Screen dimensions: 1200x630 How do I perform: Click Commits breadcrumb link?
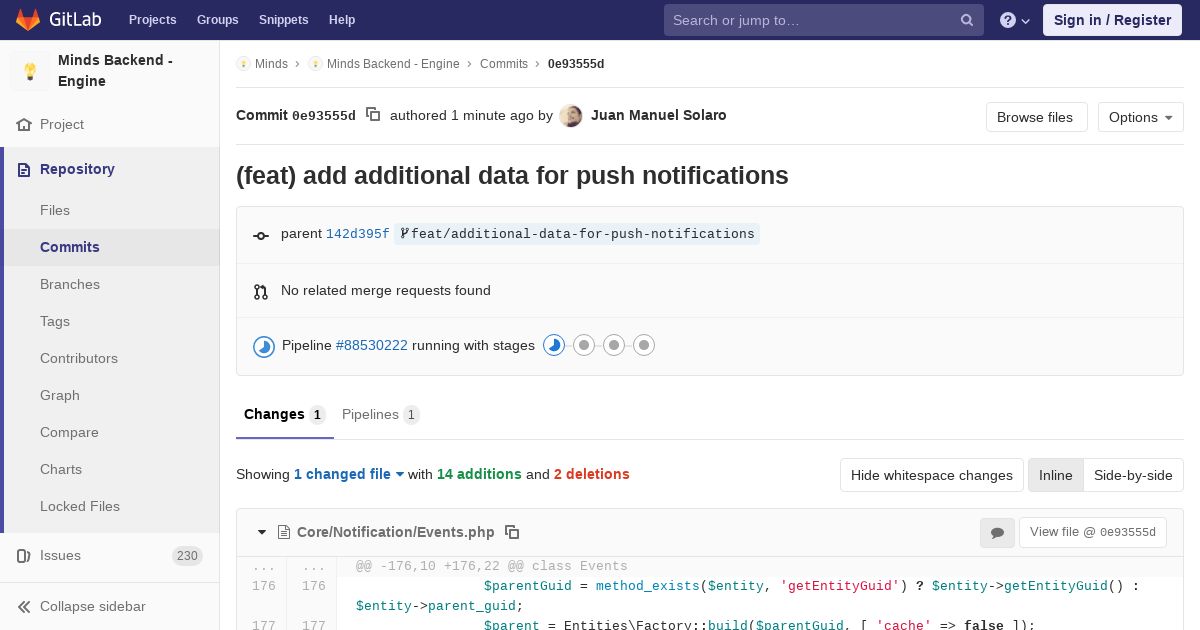[504, 64]
